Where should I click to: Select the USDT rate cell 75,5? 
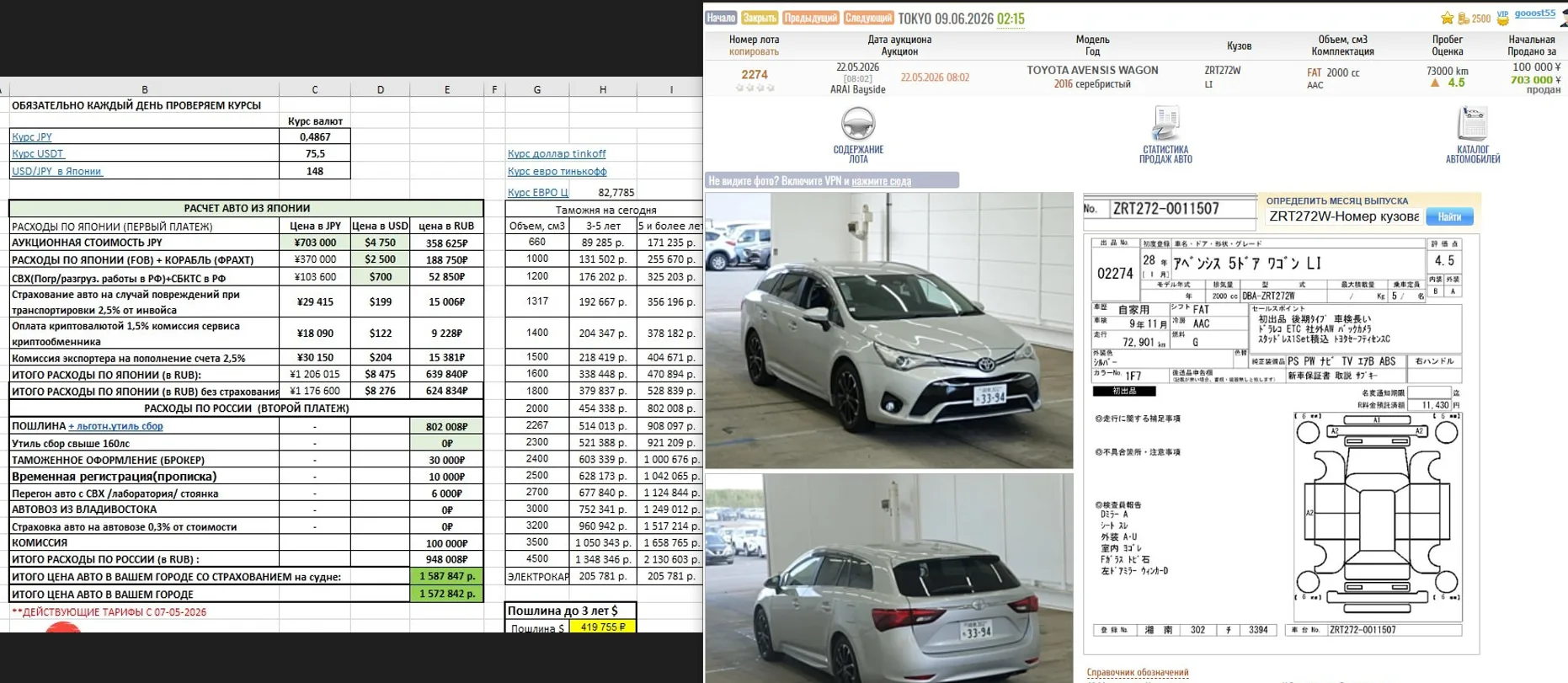click(315, 154)
